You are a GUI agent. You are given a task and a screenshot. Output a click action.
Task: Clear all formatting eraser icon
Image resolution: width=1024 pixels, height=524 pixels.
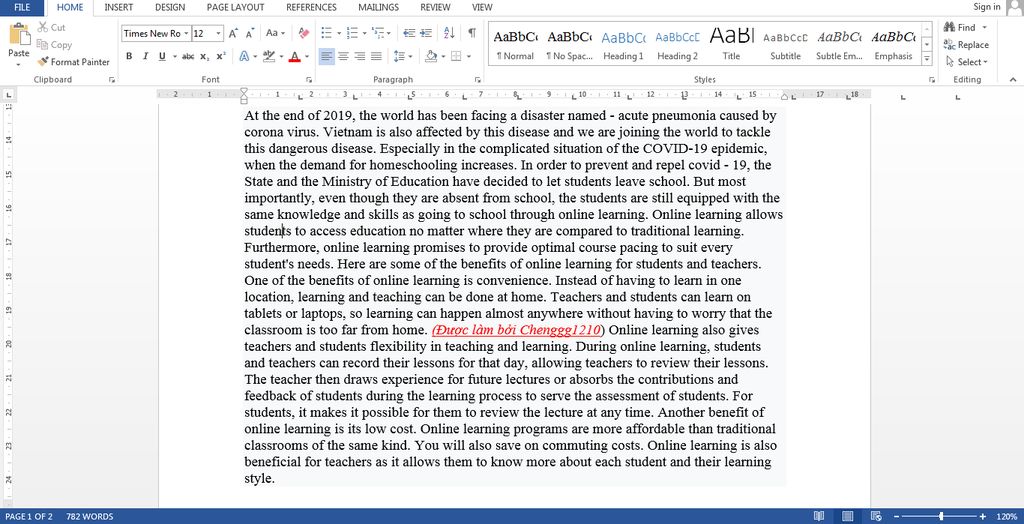coord(304,33)
